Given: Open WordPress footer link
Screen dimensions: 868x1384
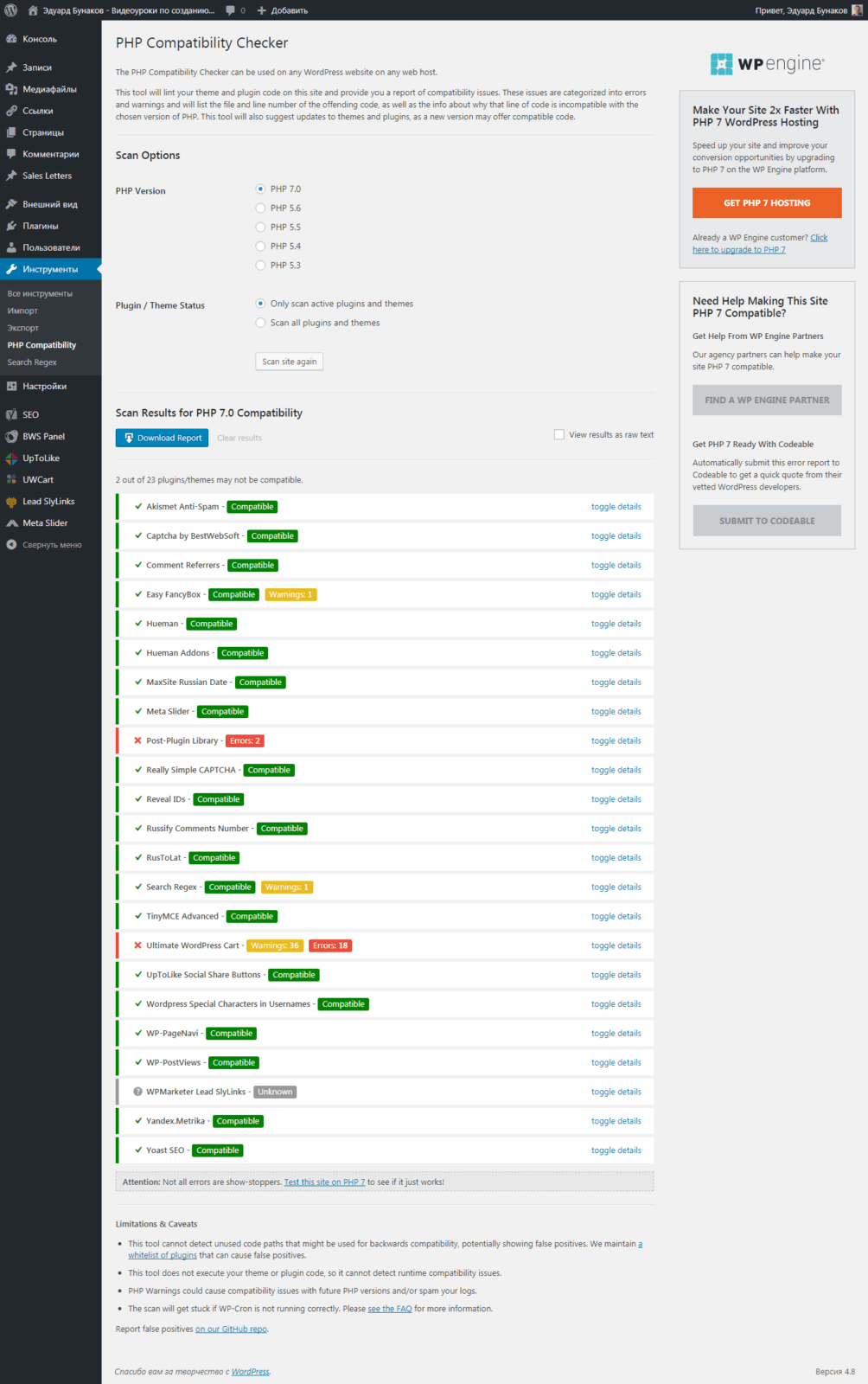Looking at the screenshot, I should point(250,1372).
